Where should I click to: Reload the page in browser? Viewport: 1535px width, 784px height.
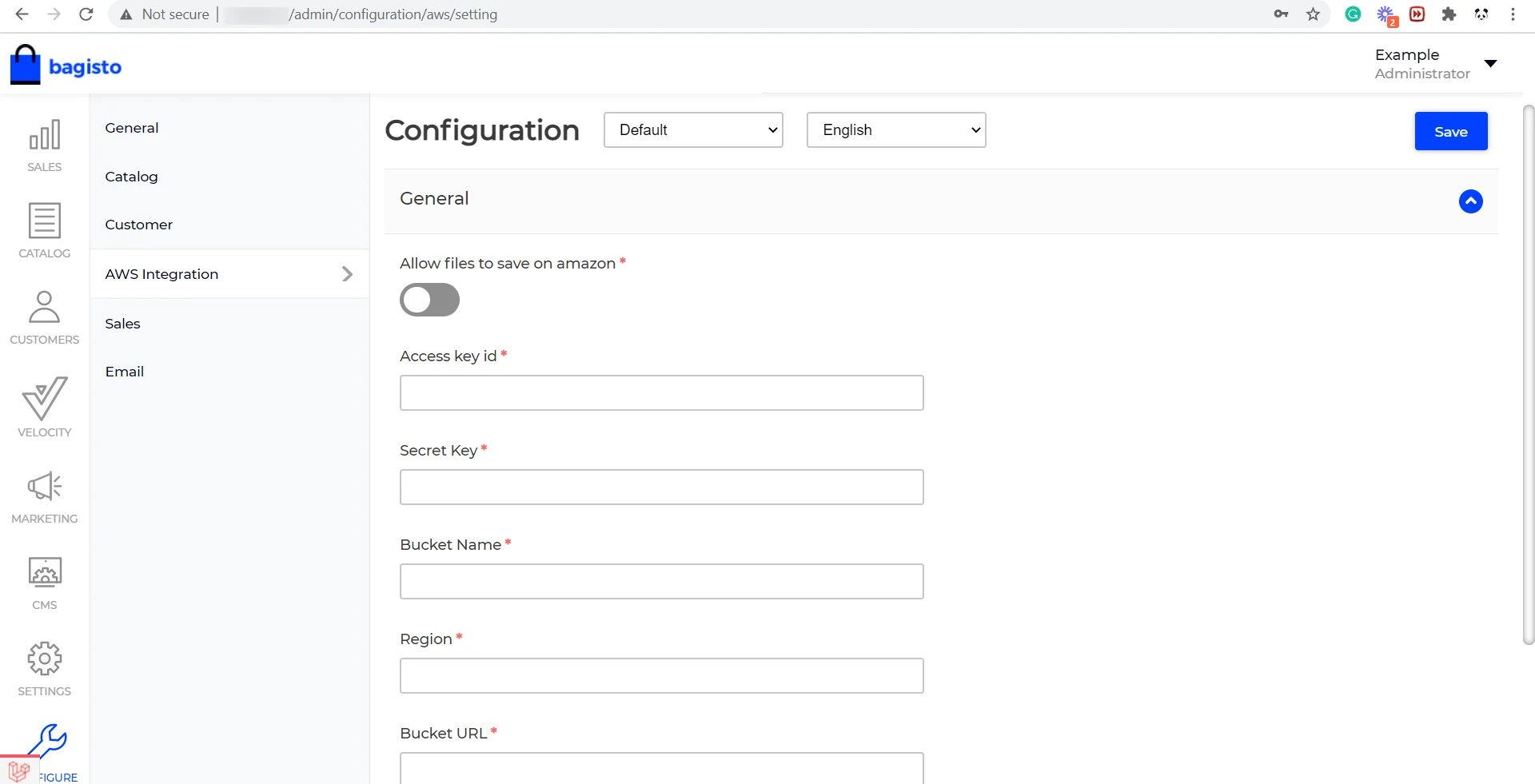86,14
